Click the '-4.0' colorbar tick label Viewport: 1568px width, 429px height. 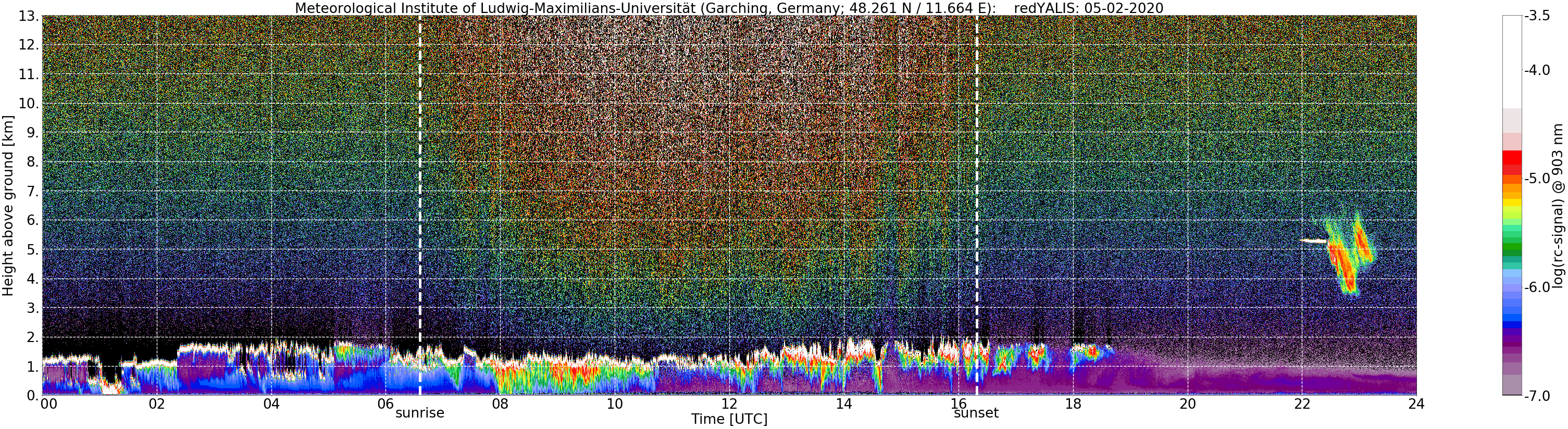click(x=1536, y=71)
